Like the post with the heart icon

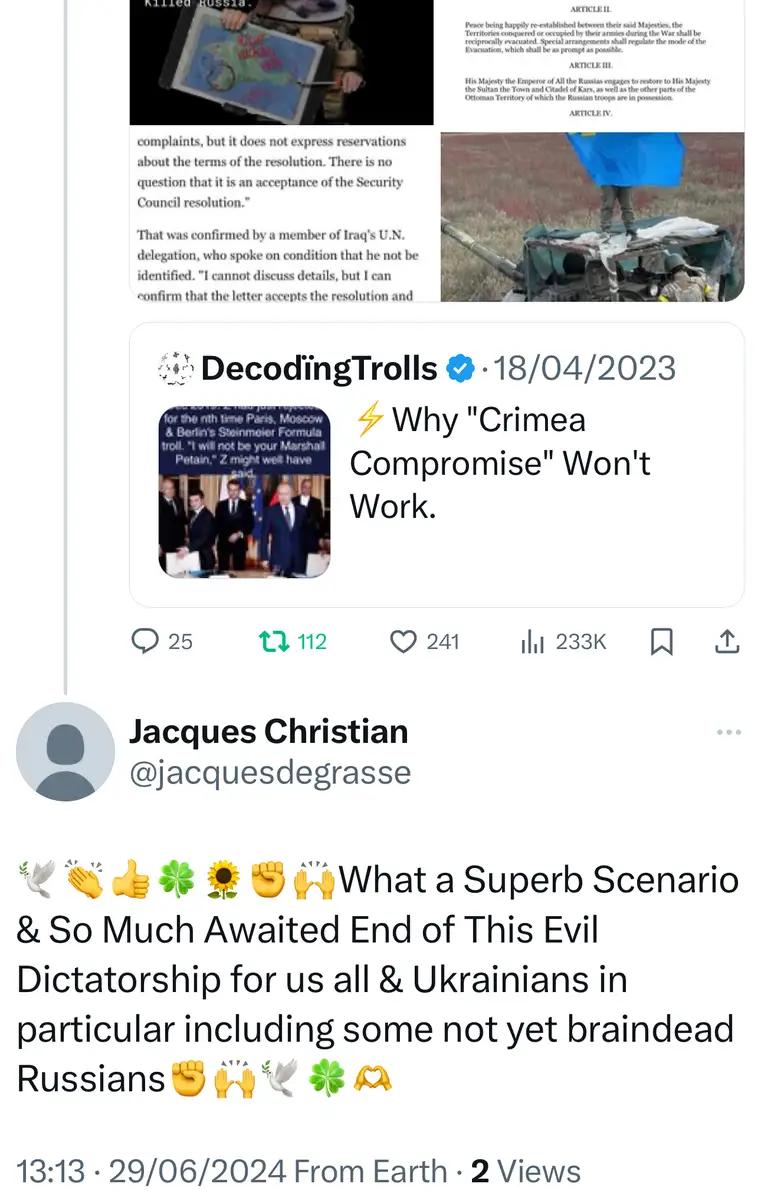(x=403, y=641)
